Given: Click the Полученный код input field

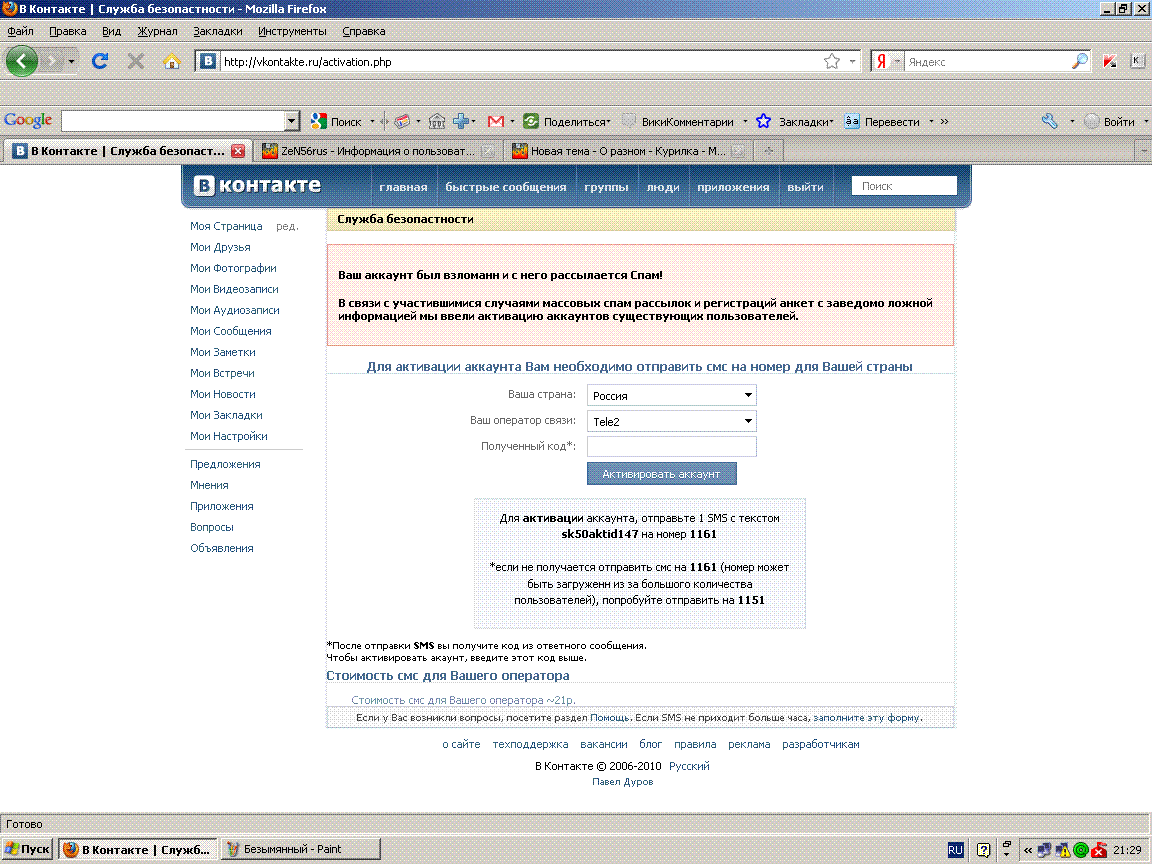Looking at the screenshot, I should pos(672,446).
